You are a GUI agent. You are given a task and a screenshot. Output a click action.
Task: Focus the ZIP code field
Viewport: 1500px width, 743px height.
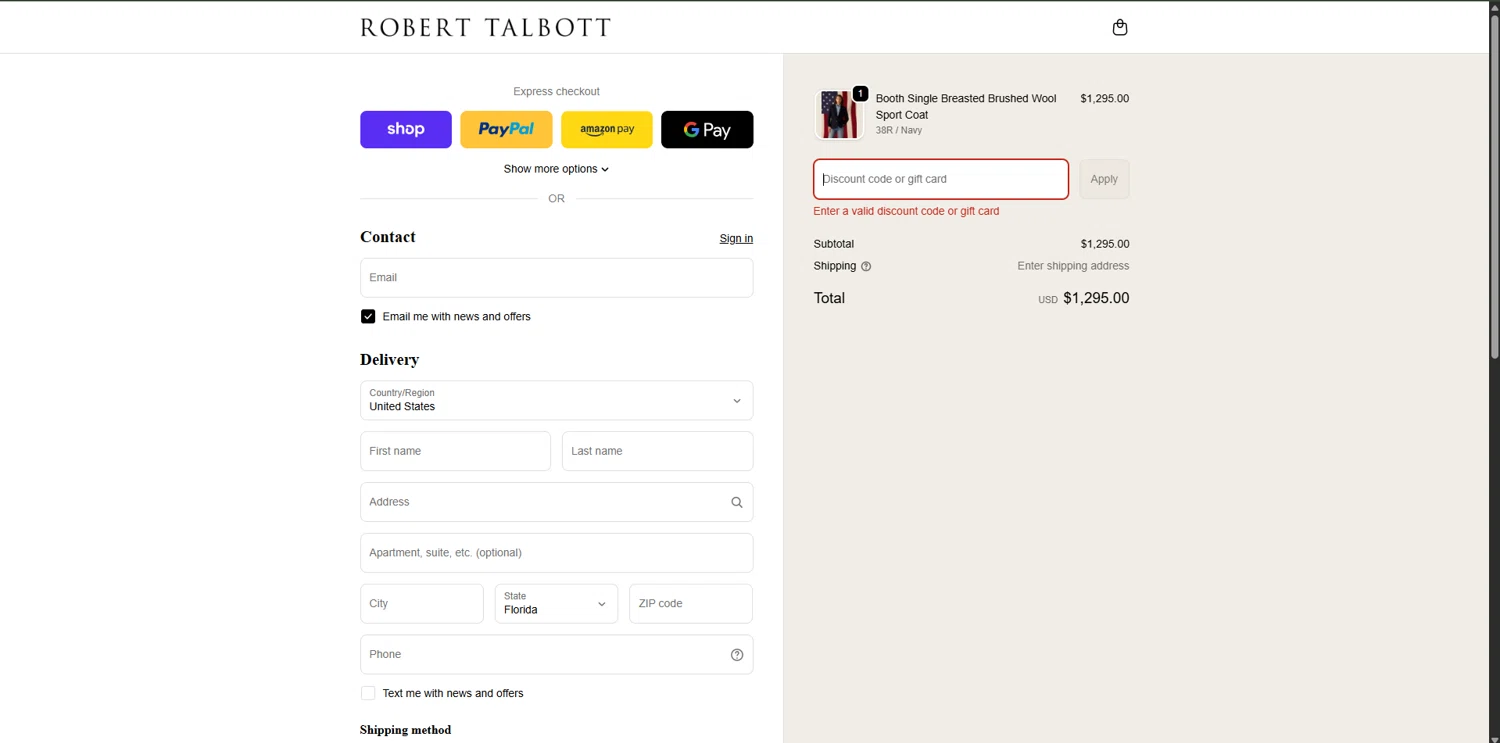(691, 604)
